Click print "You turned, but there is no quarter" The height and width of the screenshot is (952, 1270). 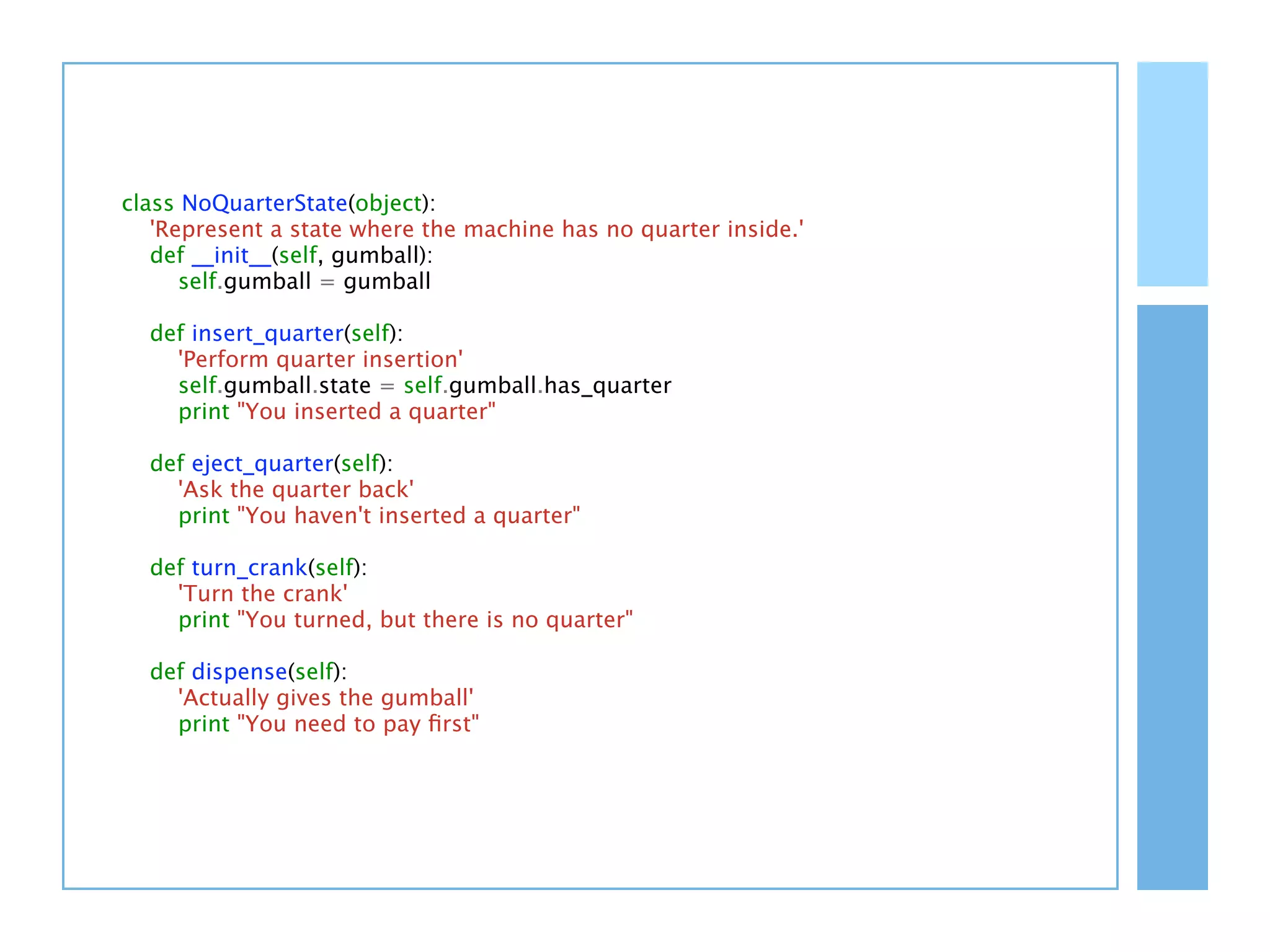click(x=406, y=620)
